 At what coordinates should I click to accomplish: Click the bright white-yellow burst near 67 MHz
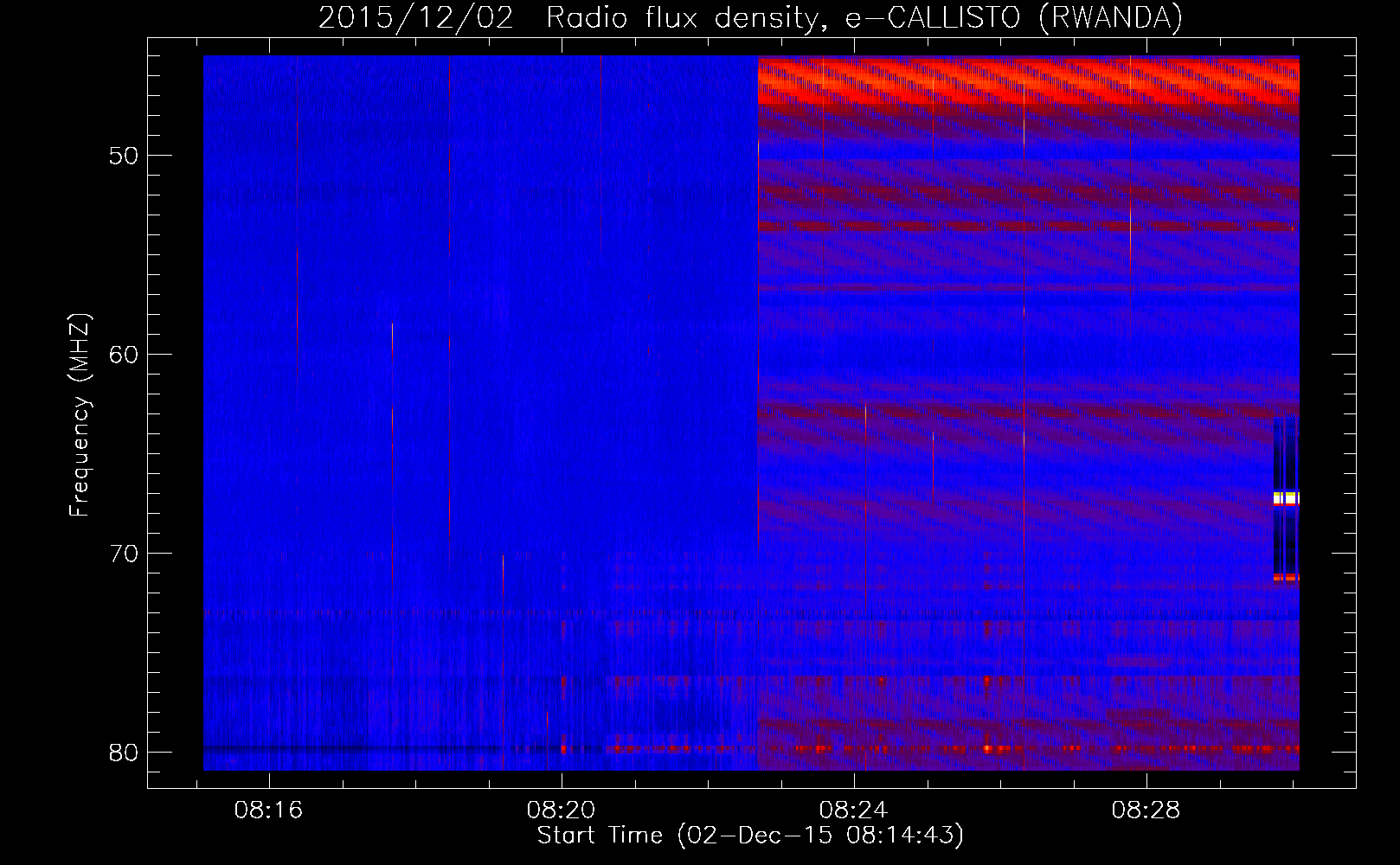coord(1286,497)
